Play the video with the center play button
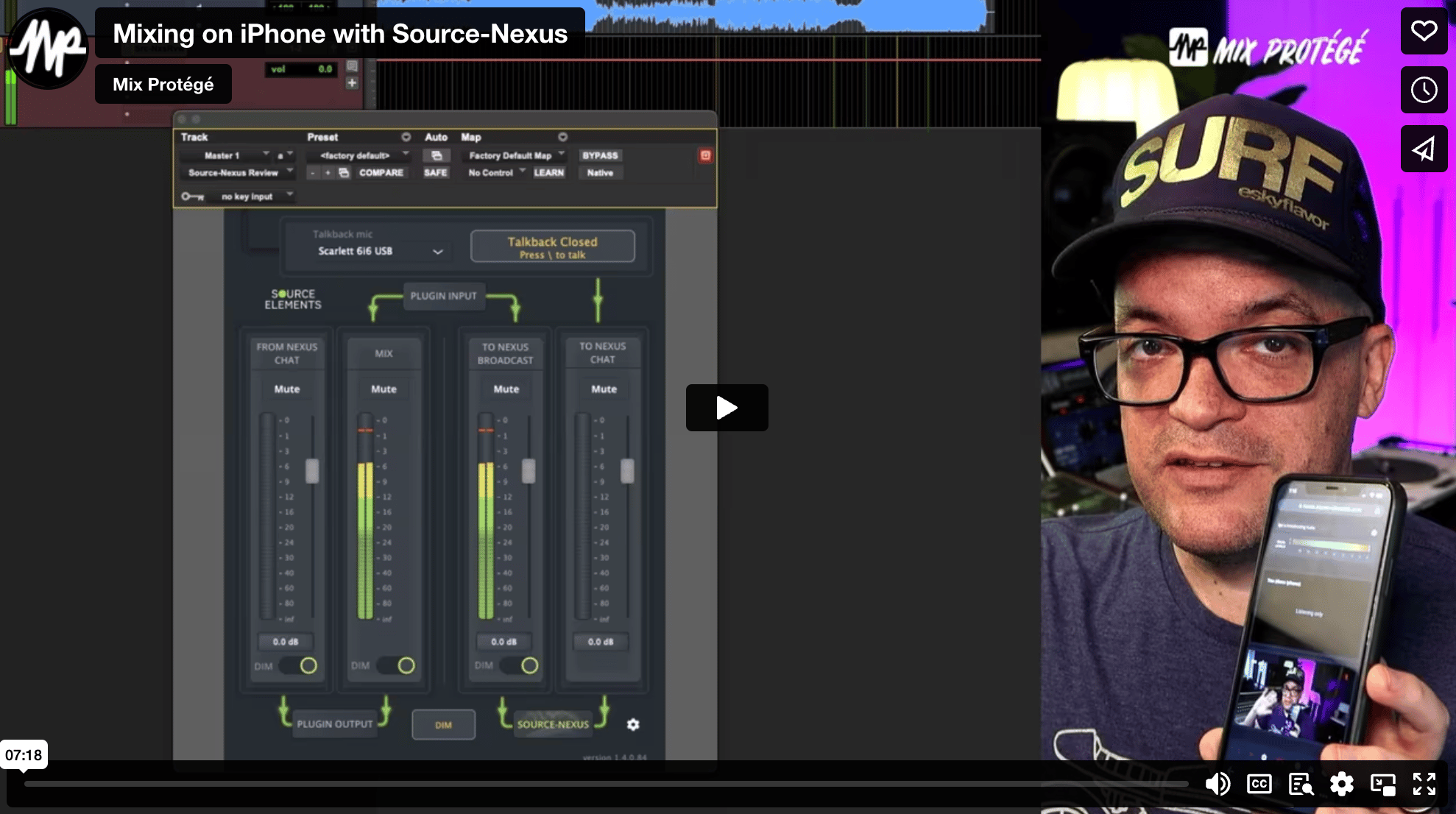1456x814 pixels. [x=727, y=407]
